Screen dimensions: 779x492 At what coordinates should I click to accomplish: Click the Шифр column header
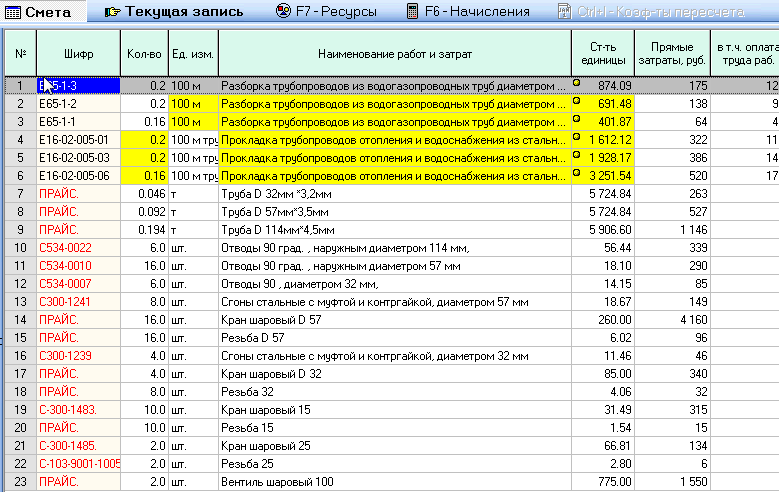pyautogui.click(x=78, y=53)
